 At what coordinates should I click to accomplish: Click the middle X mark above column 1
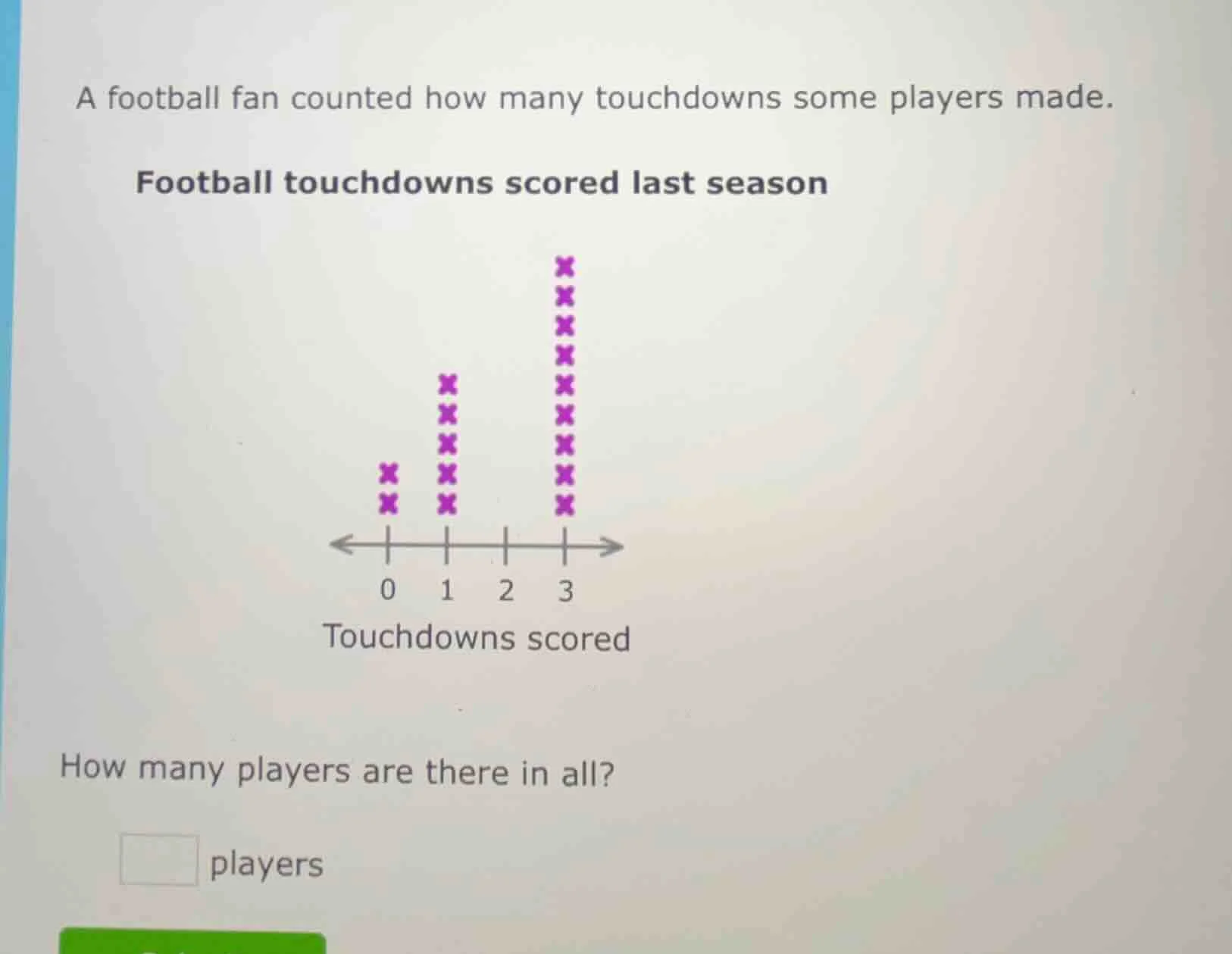pyautogui.click(x=447, y=444)
